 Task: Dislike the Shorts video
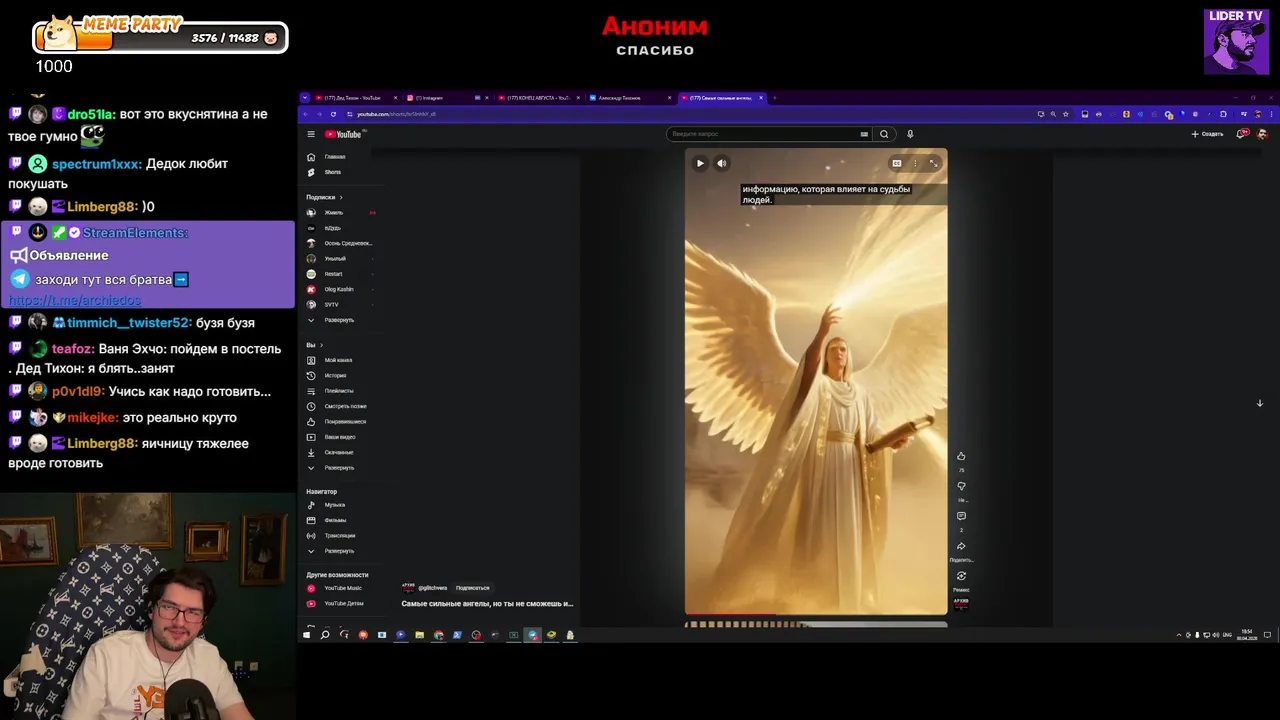(961, 486)
